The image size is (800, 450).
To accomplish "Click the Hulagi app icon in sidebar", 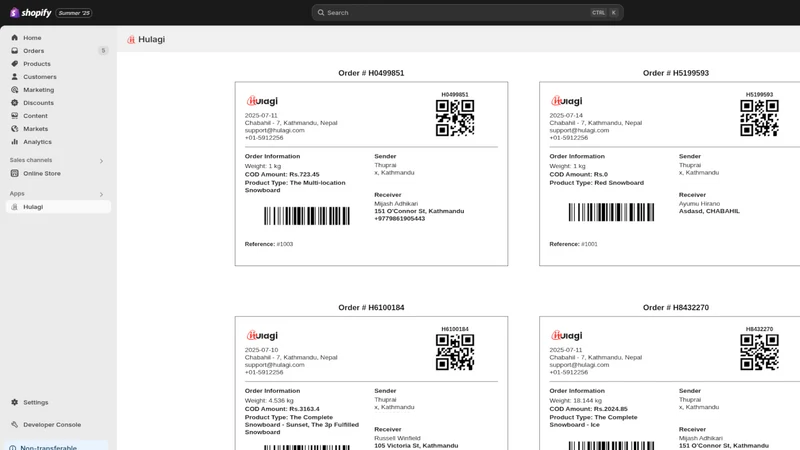I will tap(14, 207).
